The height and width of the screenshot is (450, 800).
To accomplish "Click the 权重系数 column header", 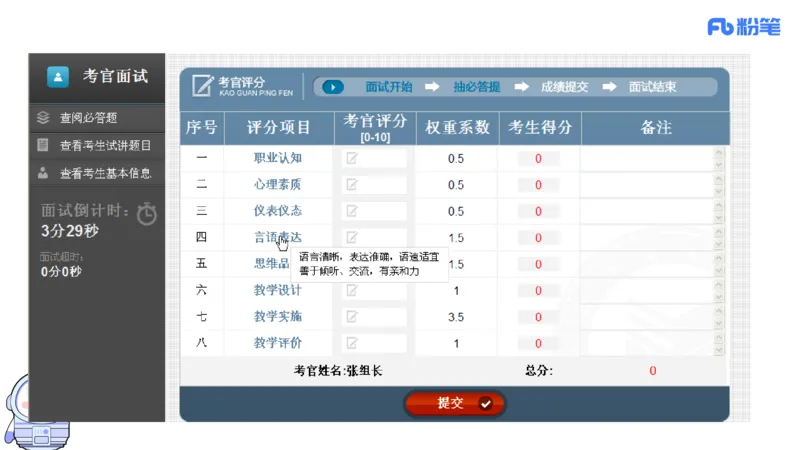I will [x=458, y=128].
